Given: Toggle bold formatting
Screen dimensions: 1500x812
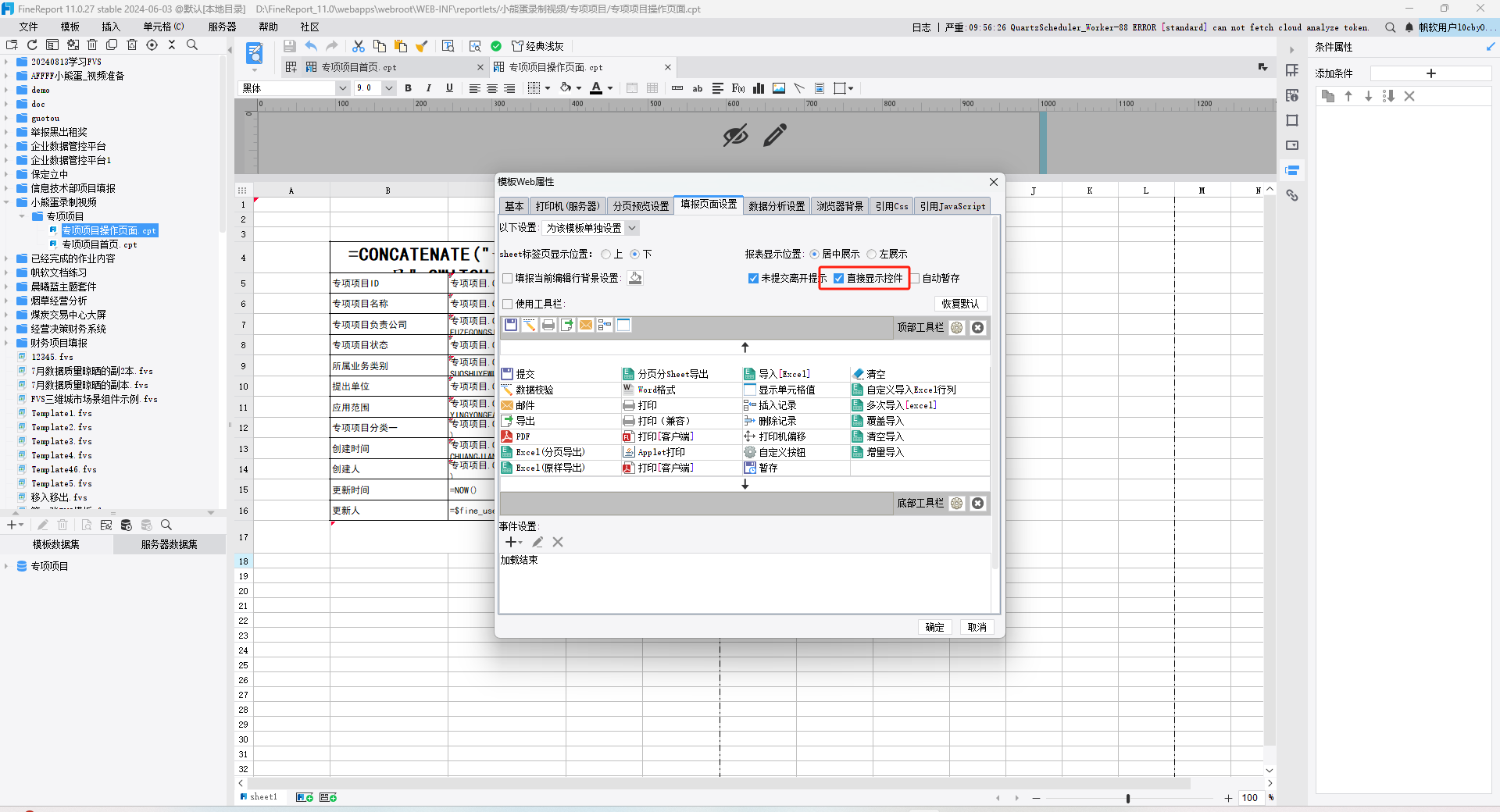Looking at the screenshot, I should pyautogui.click(x=408, y=88).
